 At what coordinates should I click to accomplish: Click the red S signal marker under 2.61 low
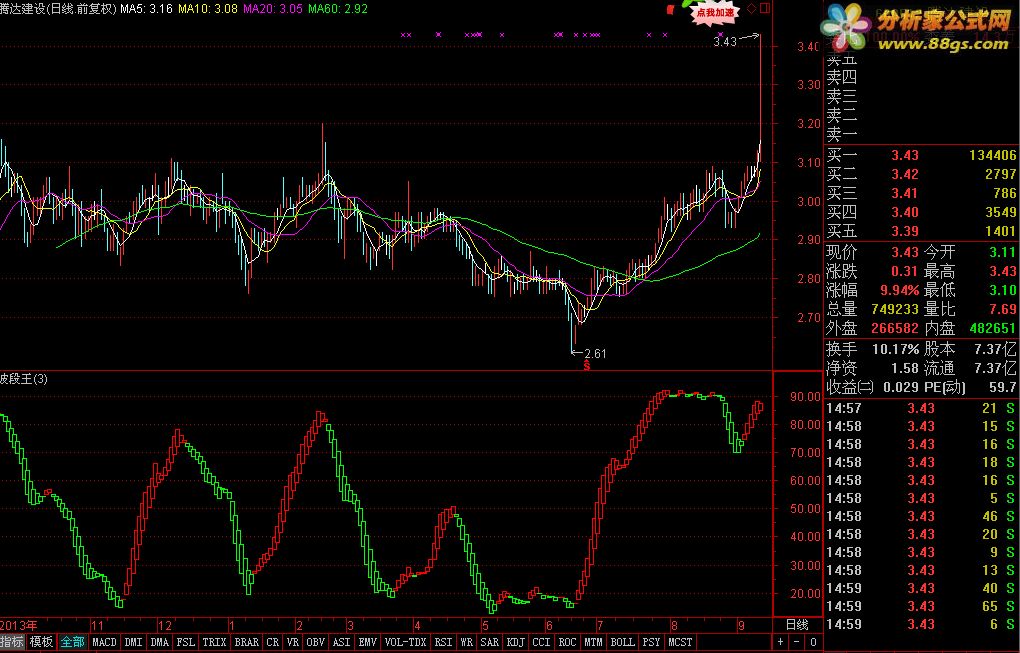(587, 367)
